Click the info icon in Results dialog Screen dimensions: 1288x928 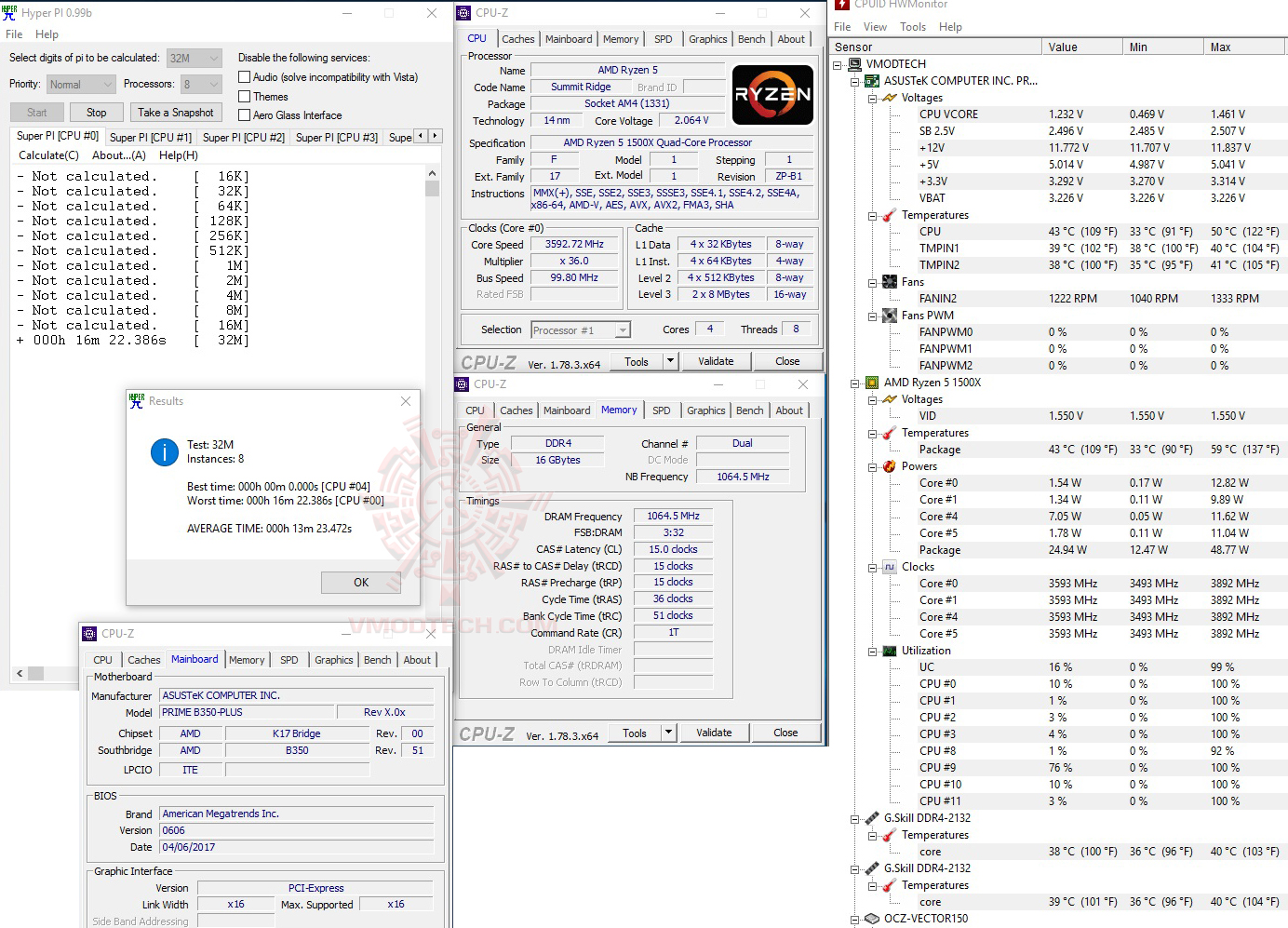(x=165, y=452)
